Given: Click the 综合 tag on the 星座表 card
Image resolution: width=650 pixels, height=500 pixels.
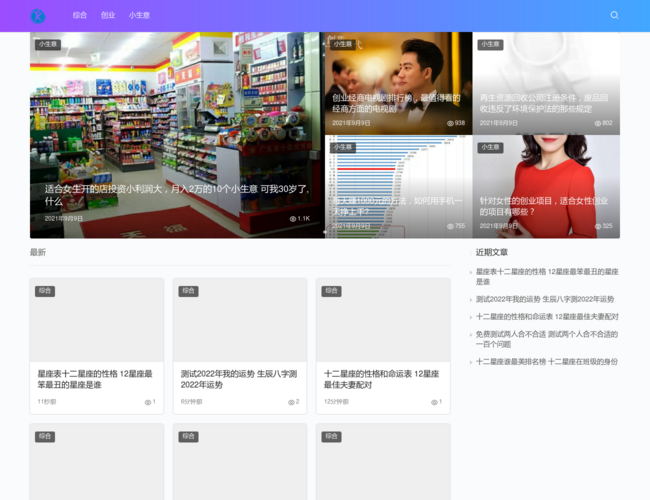Looking at the screenshot, I should pos(45,291).
